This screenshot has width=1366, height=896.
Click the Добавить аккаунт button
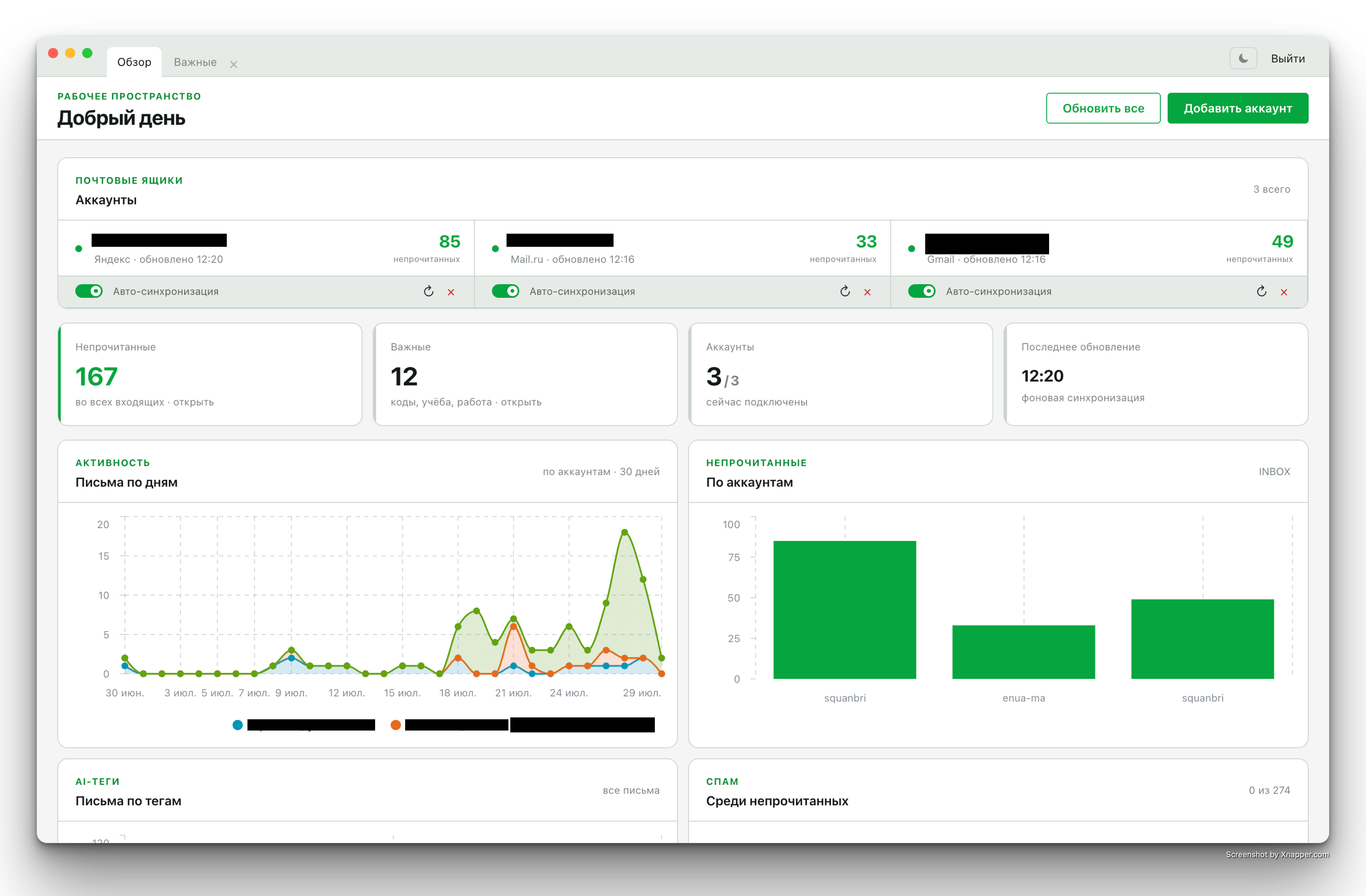pos(1237,108)
